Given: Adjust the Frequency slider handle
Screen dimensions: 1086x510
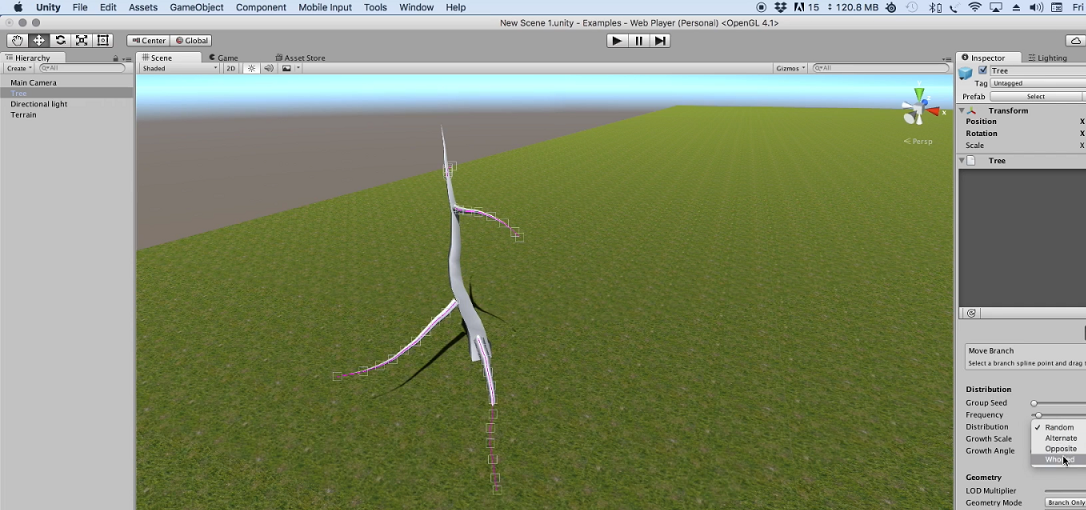Looking at the screenshot, I should 1038,415.
